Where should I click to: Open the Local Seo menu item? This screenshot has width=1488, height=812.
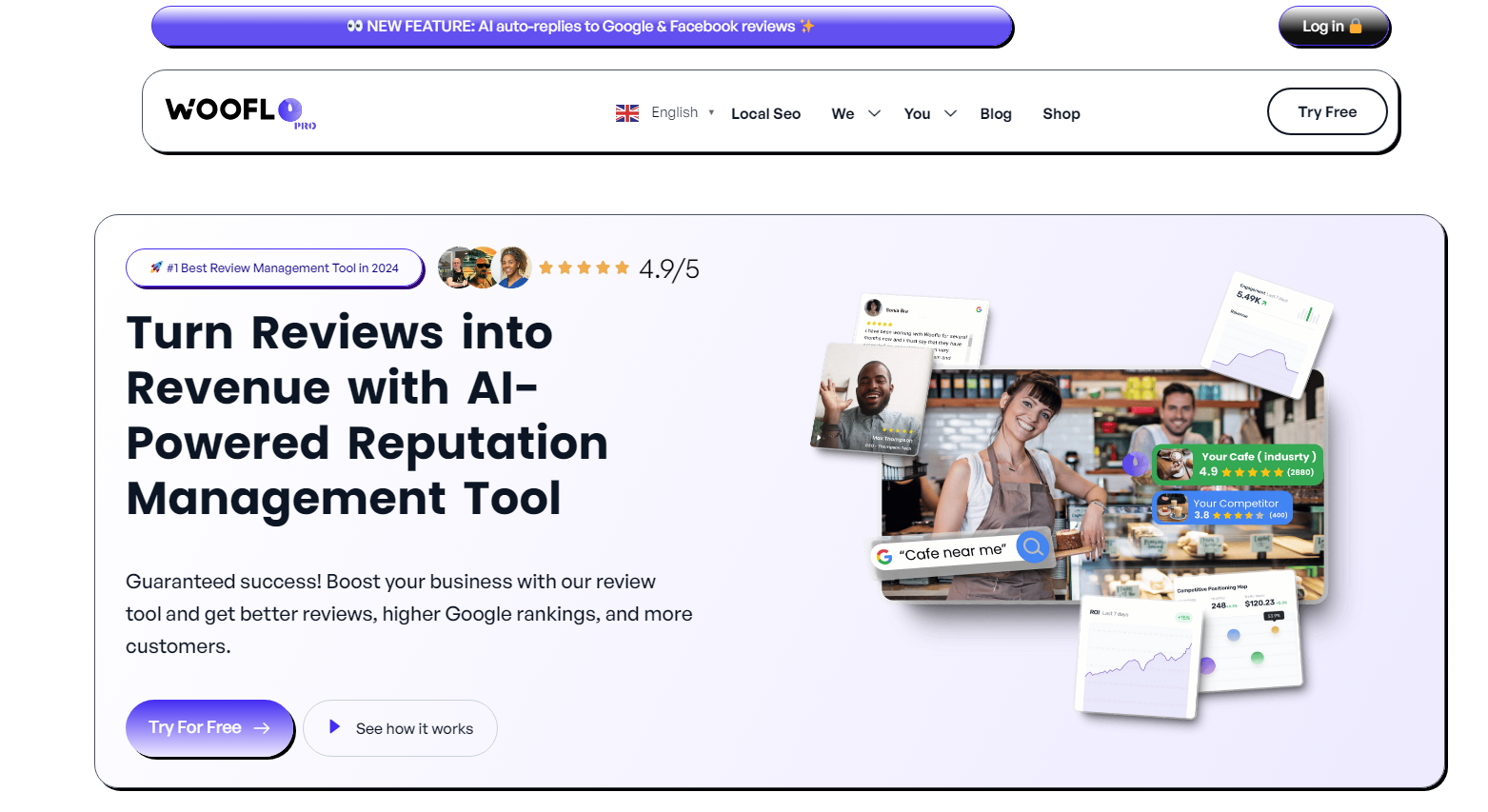pyautogui.click(x=765, y=113)
